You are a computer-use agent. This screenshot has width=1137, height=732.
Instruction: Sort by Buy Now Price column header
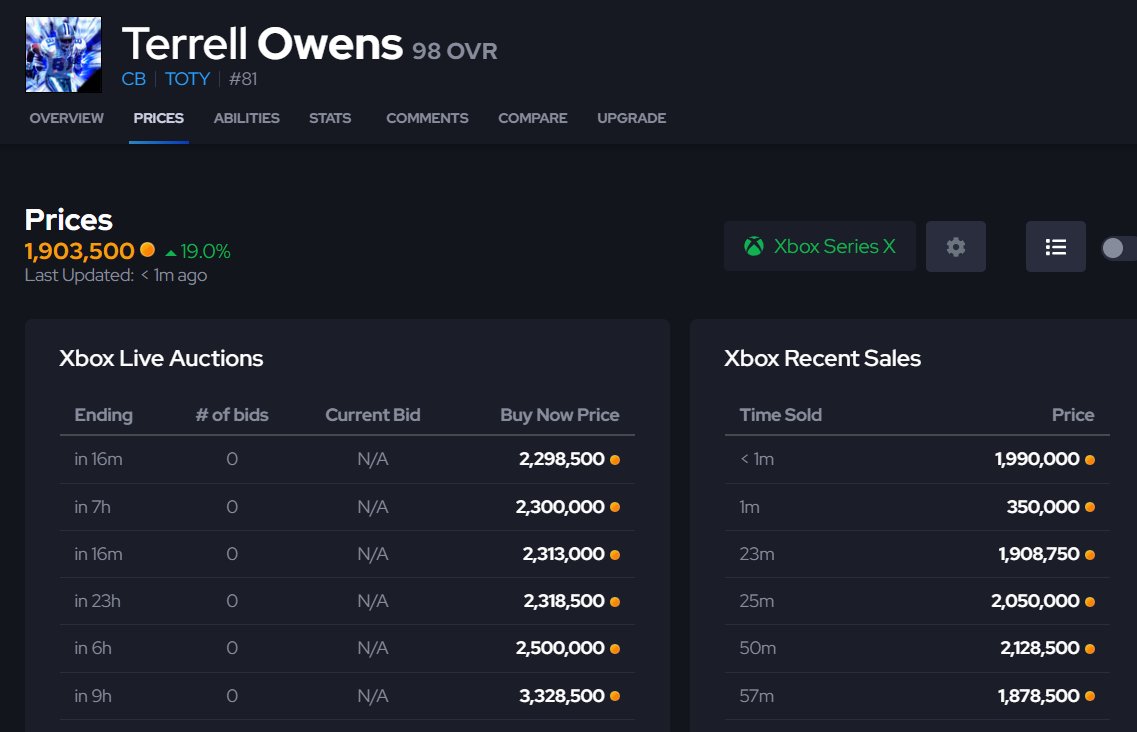[x=560, y=415]
